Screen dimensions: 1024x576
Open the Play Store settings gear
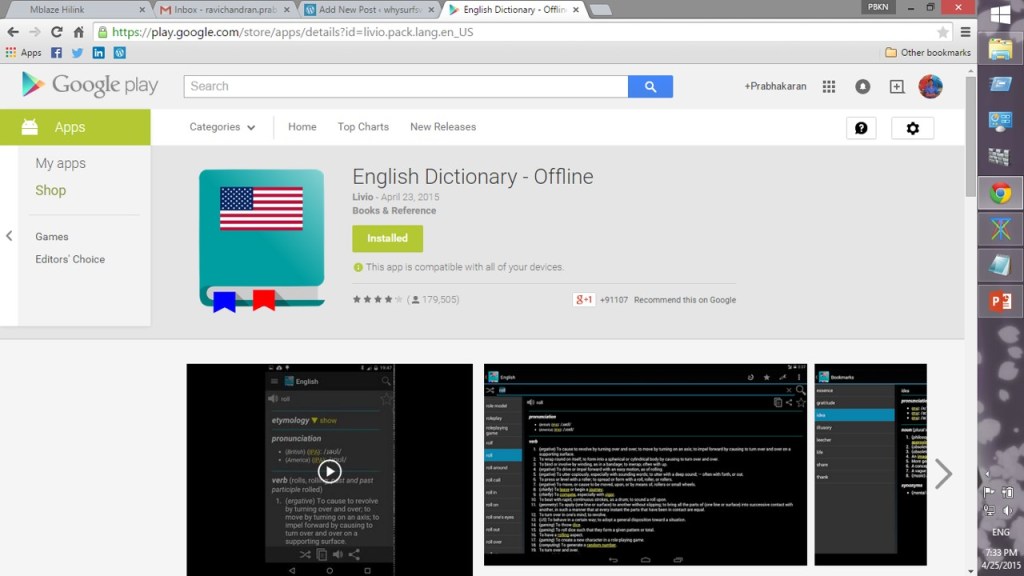(x=911, y=128)
